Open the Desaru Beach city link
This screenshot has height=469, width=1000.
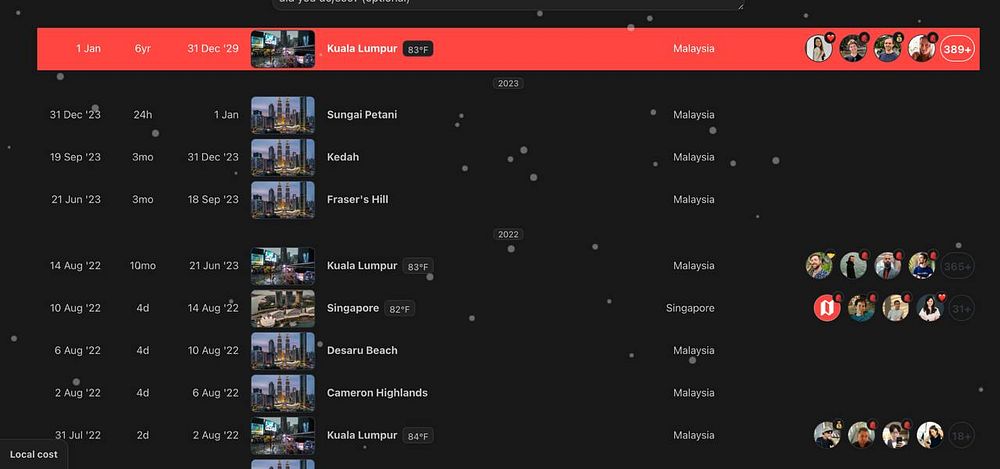tap(362, 350)
